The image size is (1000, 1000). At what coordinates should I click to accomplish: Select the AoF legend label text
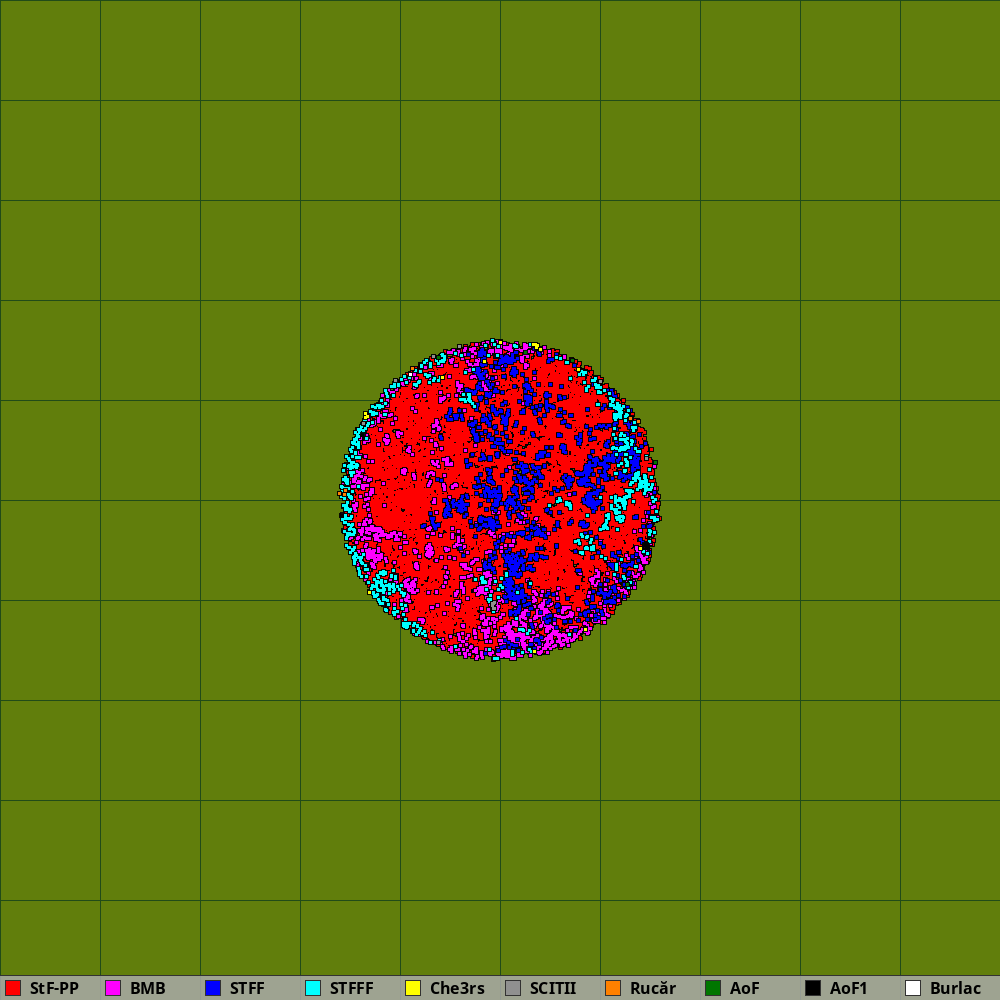tap(745, 988)
